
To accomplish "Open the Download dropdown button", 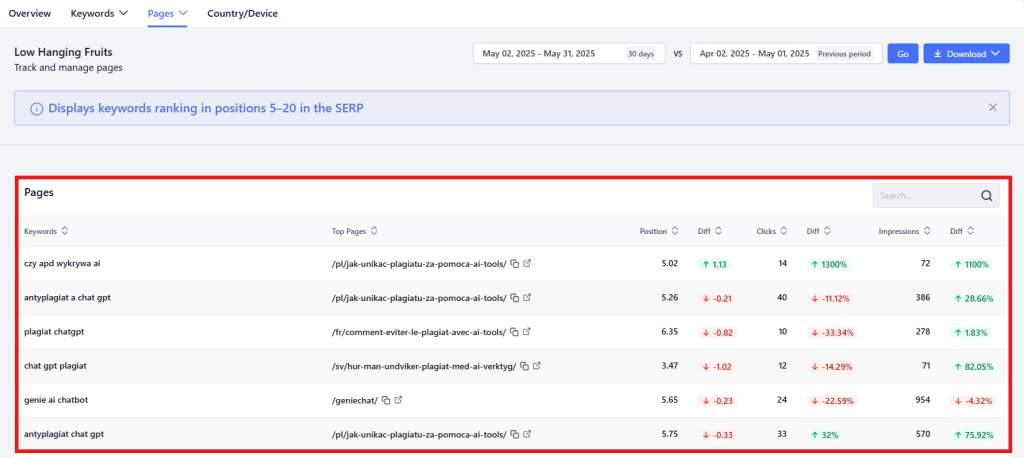I will pos(966,54).
